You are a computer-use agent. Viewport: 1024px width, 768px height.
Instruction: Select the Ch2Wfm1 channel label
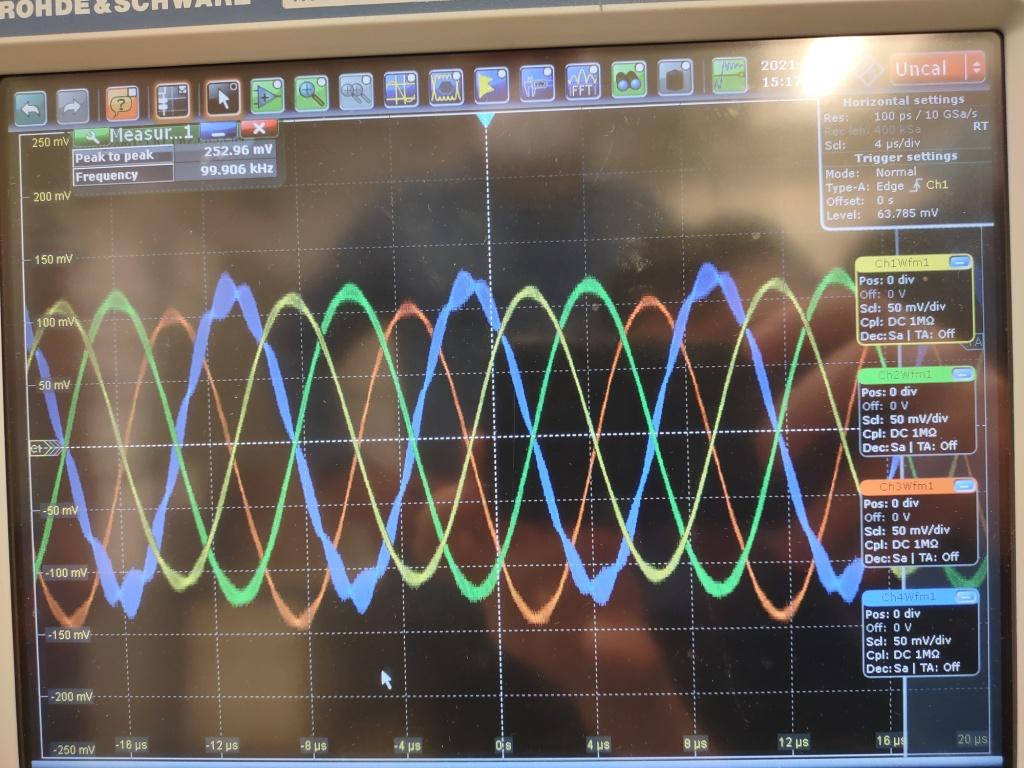tap(904, 375)
